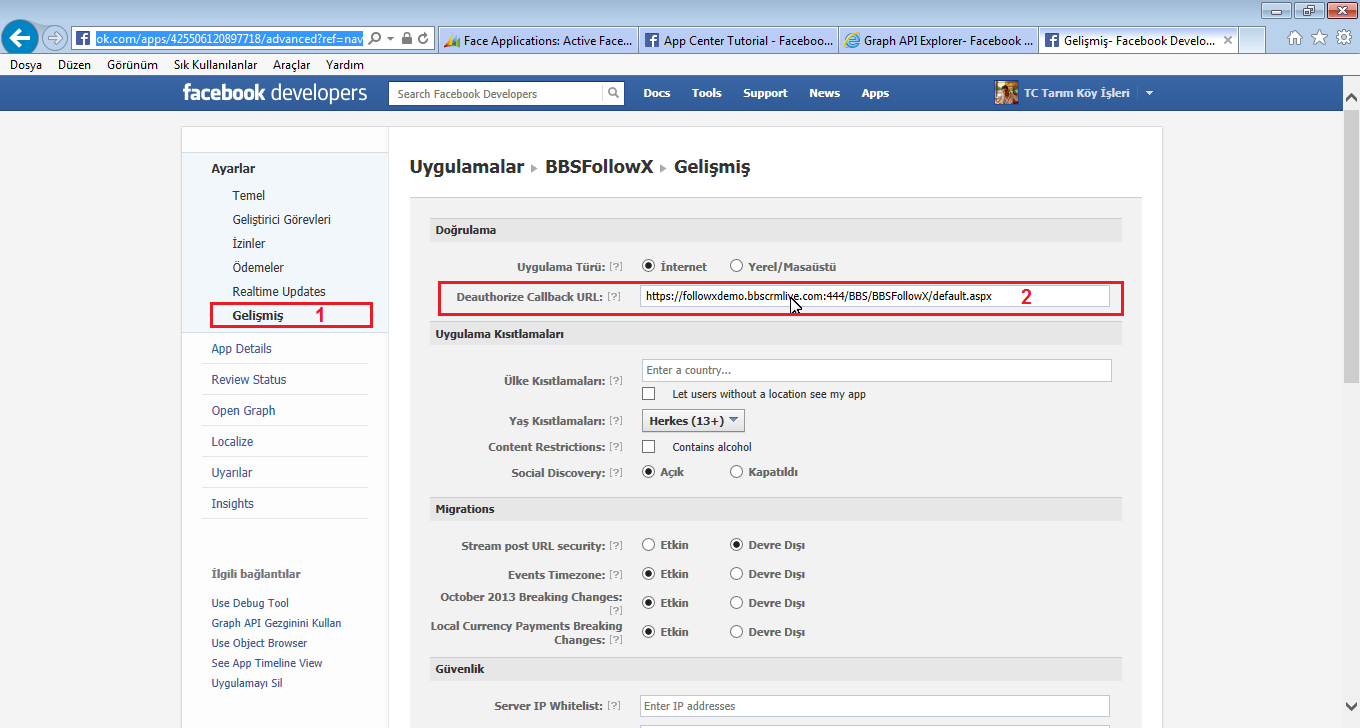
Task: Click the Search Facebook Developers box
Action: (496, 93)
